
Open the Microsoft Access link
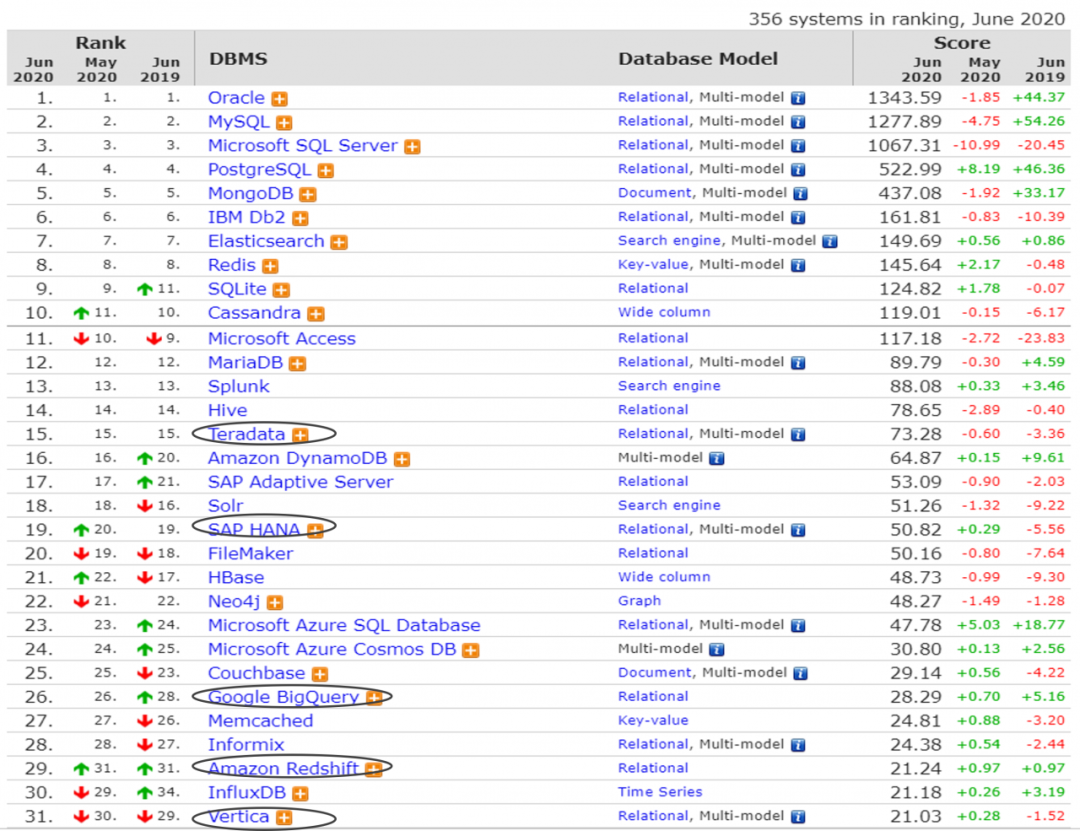(x=282, y=339)
